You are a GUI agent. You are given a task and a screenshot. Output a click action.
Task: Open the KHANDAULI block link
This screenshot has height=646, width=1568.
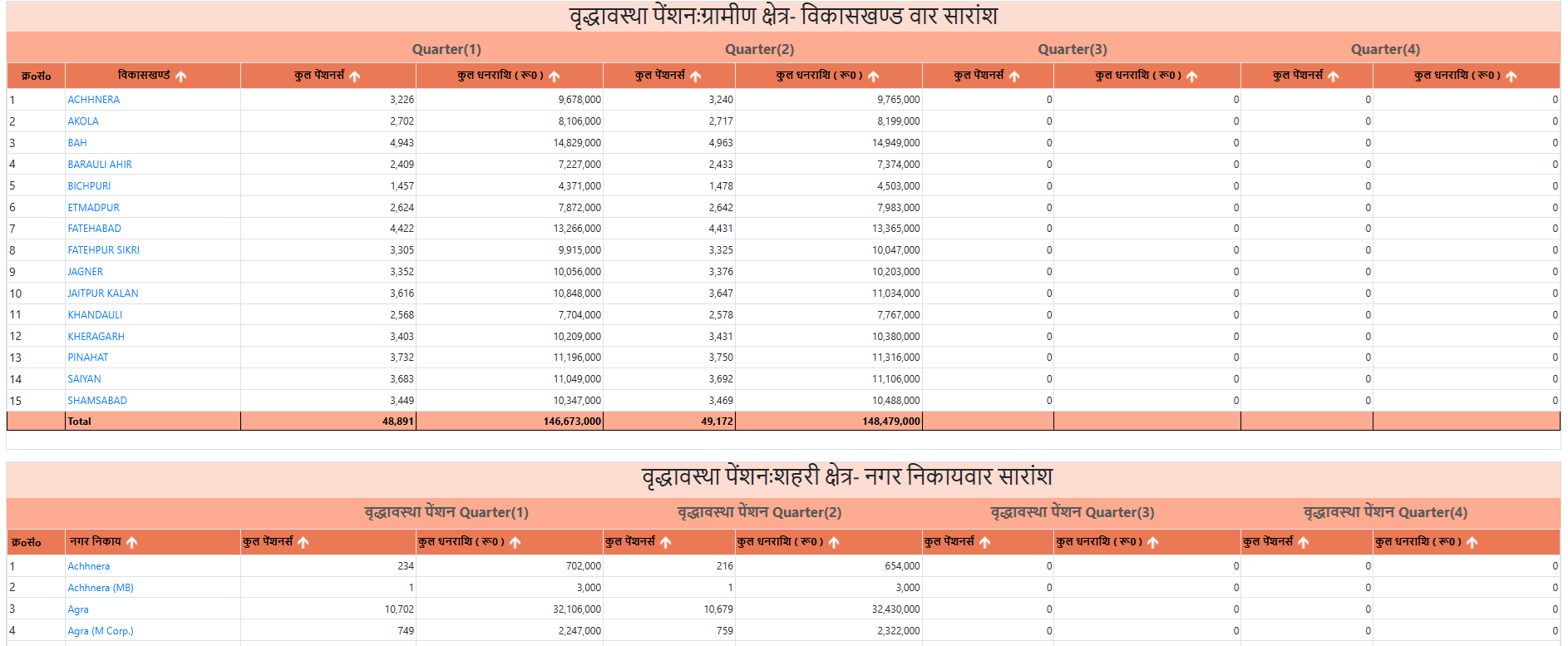coord(95,315)
